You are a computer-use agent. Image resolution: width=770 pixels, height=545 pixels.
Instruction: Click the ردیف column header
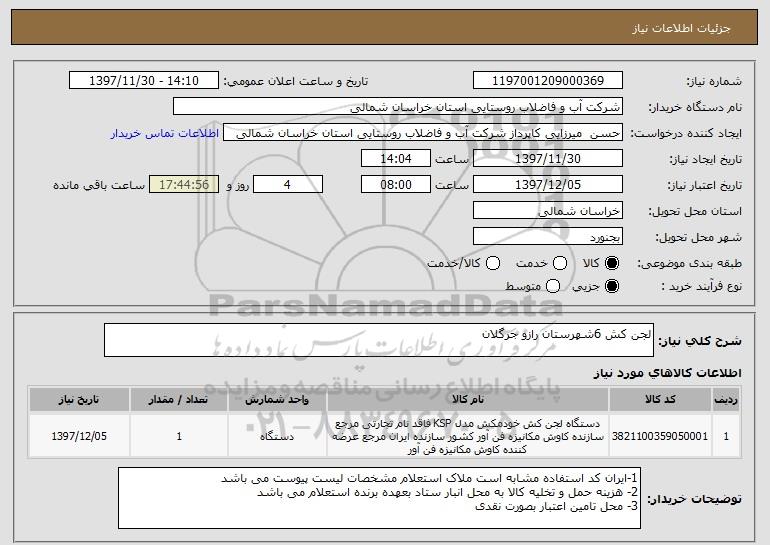tap(726, 400)
